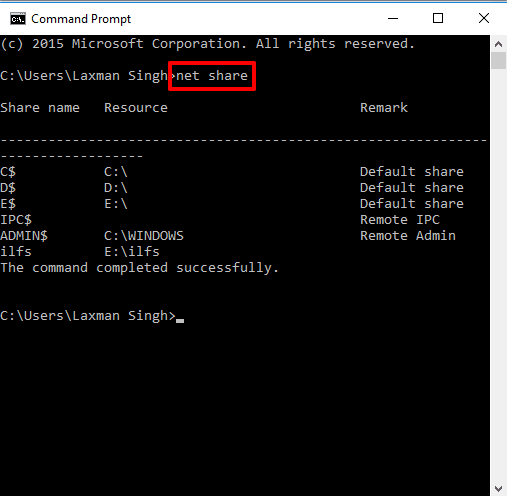Click the scrollbar down arrow
This screenshot has height=496, width=507.
pyautogui.click(x=499, y=489)
